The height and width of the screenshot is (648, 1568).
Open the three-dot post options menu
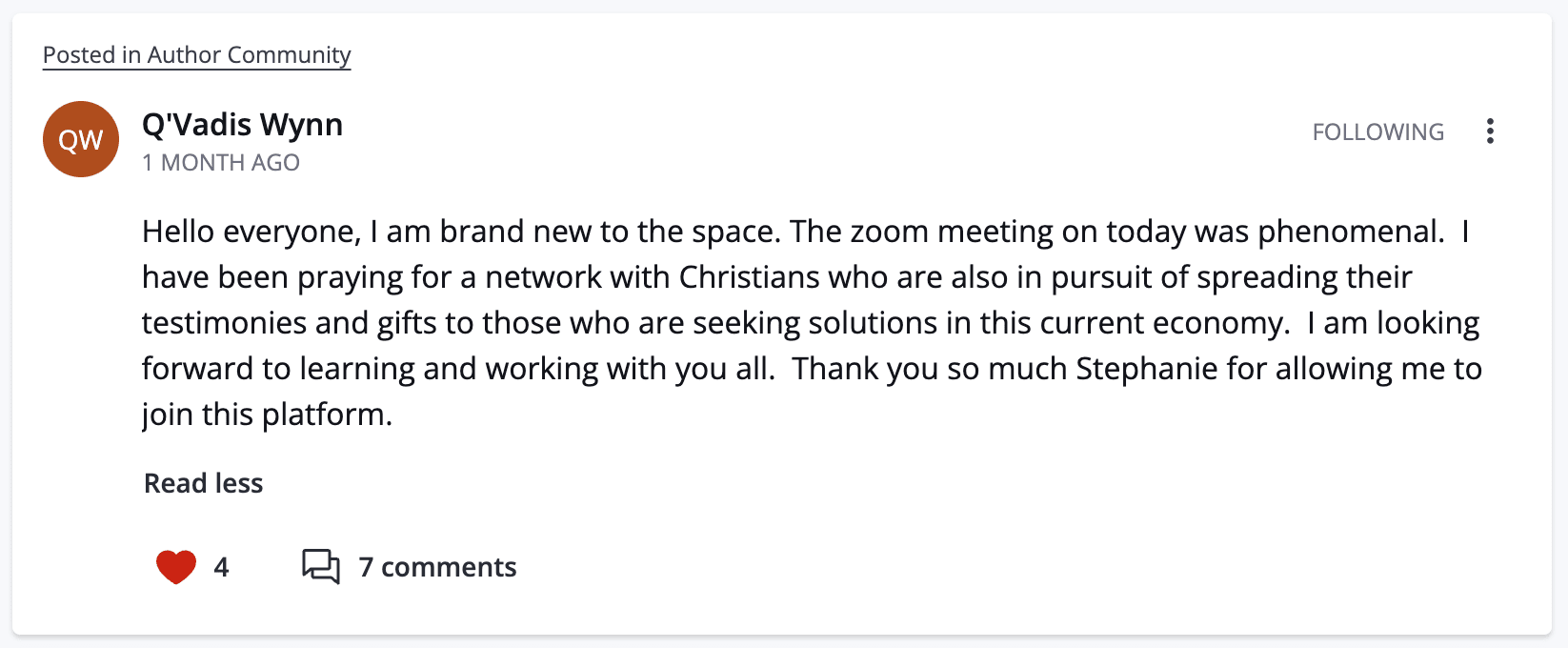click(x=1490, y=132)
